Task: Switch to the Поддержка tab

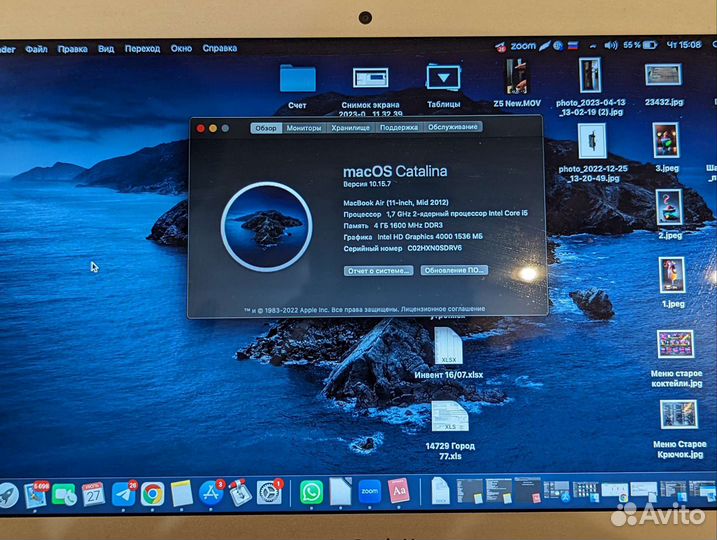Action: click(399, 127)
